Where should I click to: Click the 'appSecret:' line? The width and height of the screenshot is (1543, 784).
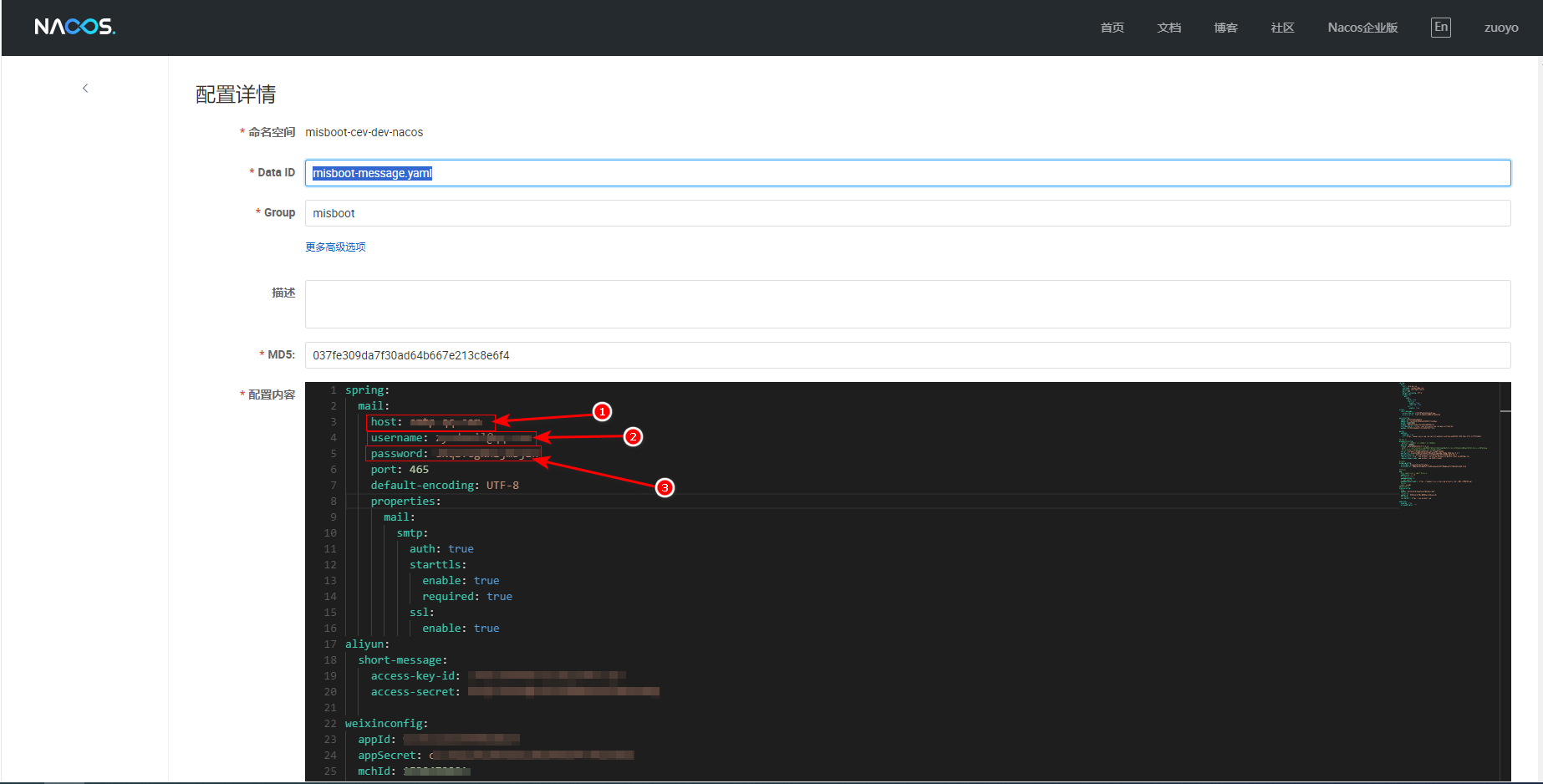click(x=497, y=756)
